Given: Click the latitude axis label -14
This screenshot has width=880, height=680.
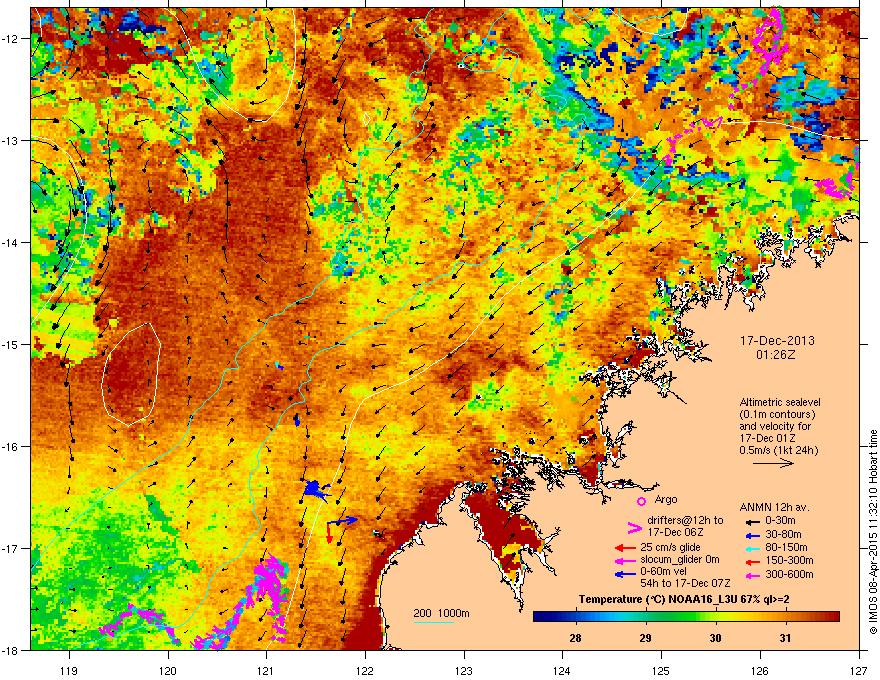Looking at the screenshot, I should [10, 242].
